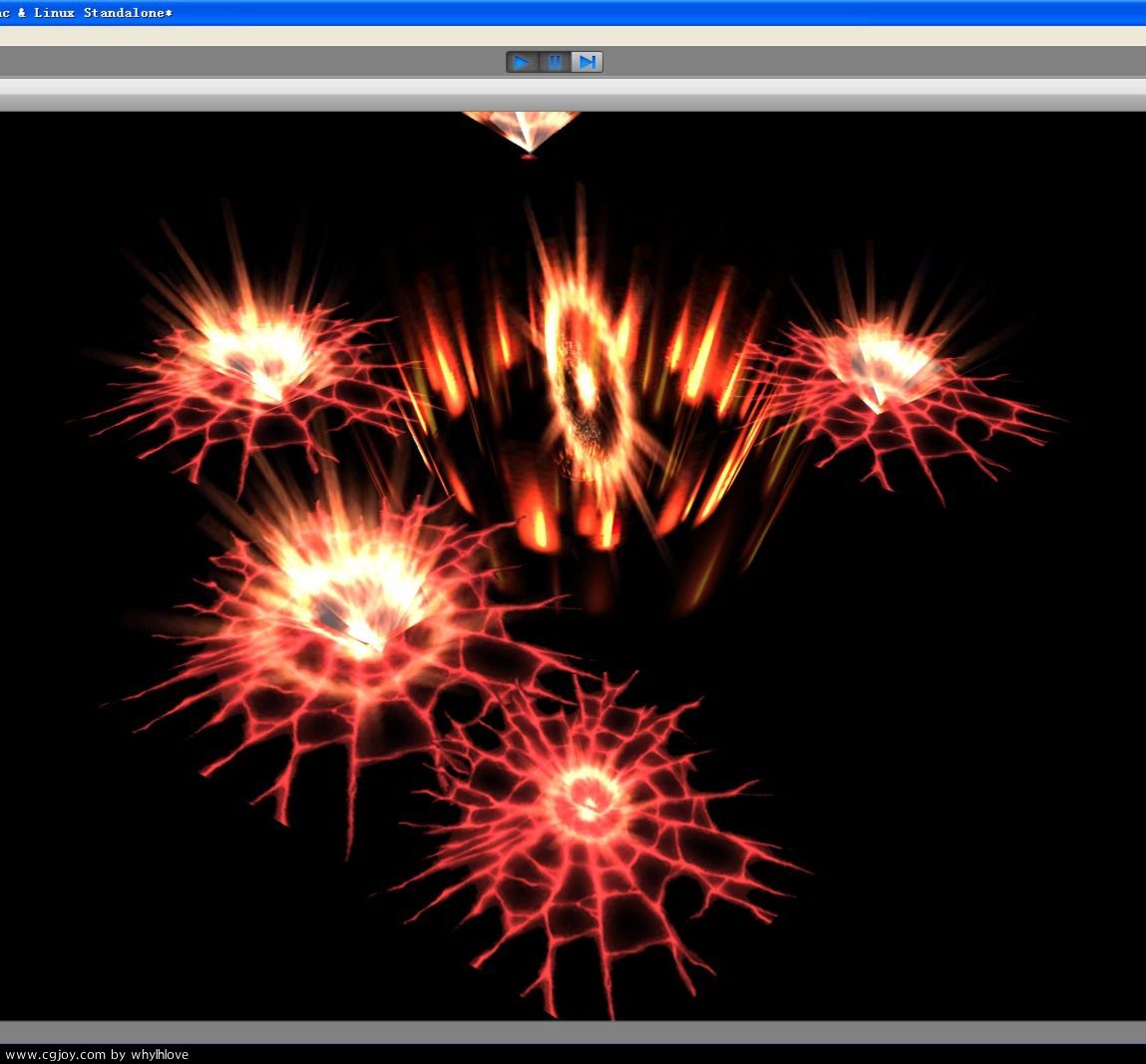Click the upper-left explosion's bright core

[x=257, y=356]
